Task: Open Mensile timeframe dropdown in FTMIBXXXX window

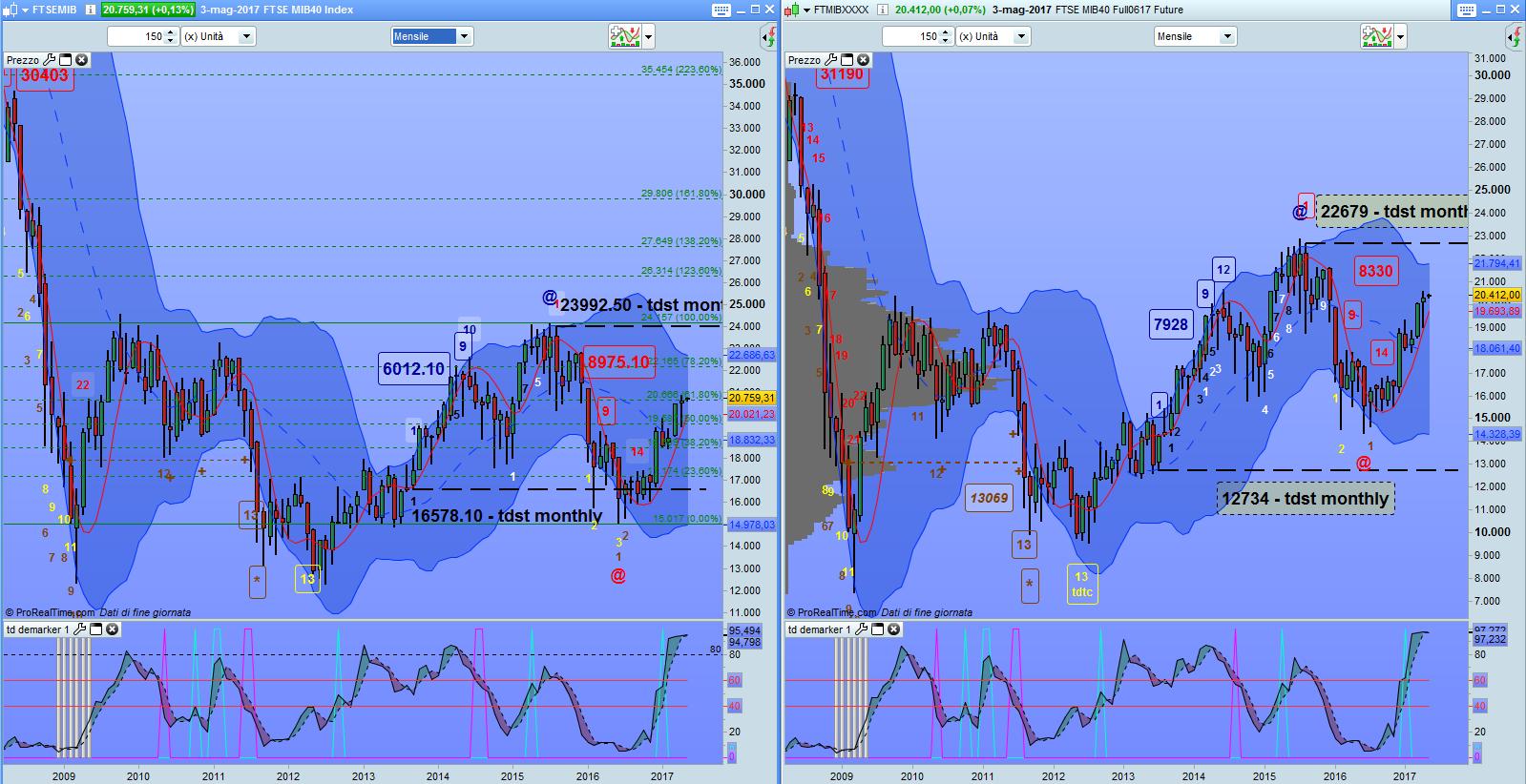Action: [1195, 36]
